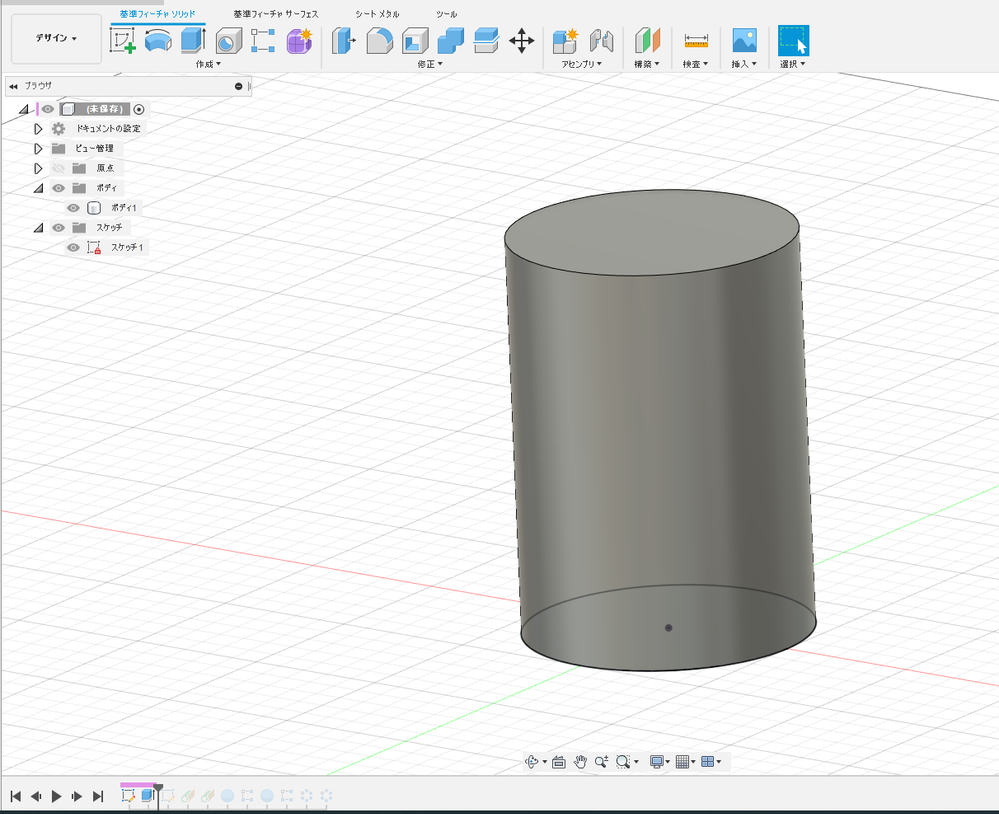999x814 pixels.
Task: Select Sketch1 in the browser tree
Action: click(x=127, y=247)
